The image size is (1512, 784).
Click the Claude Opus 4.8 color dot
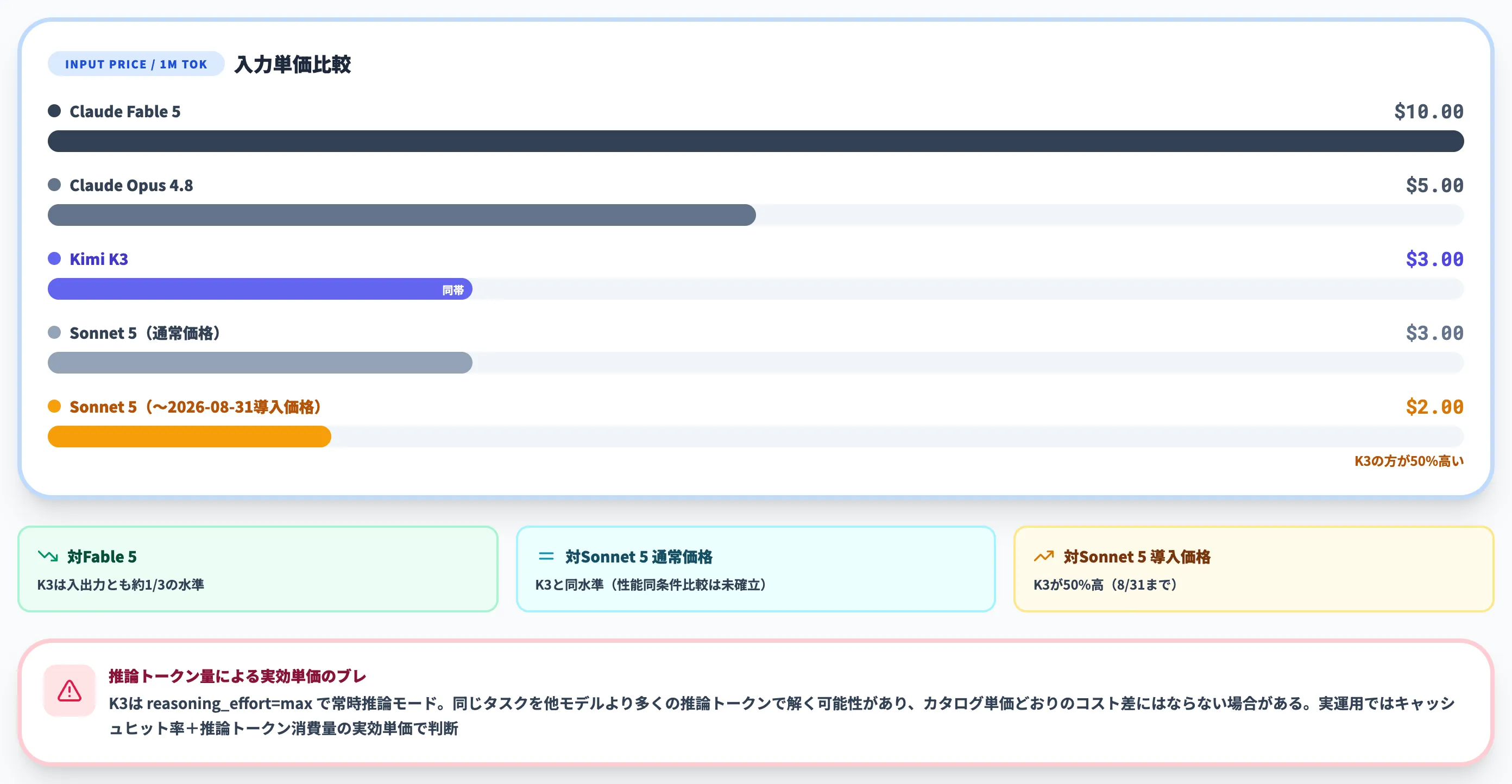(55, 185)
